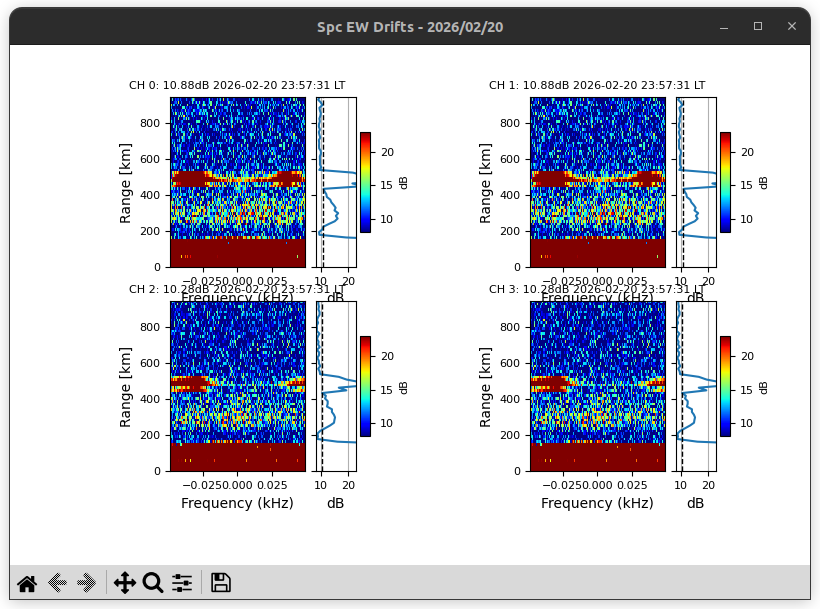Click the CH 0 dB colorbar
Image resolution: width=820 pixels, height=609 pixels.
point(365,182)
